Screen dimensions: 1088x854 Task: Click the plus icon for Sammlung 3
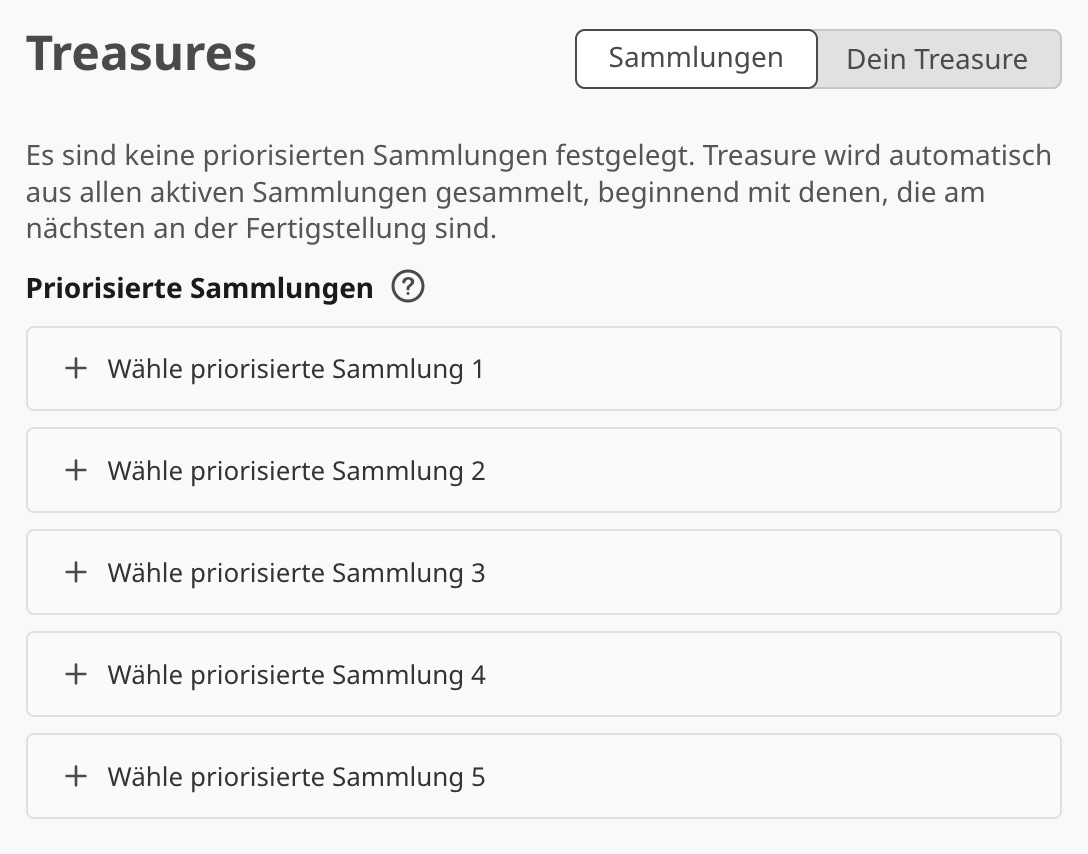76,573
